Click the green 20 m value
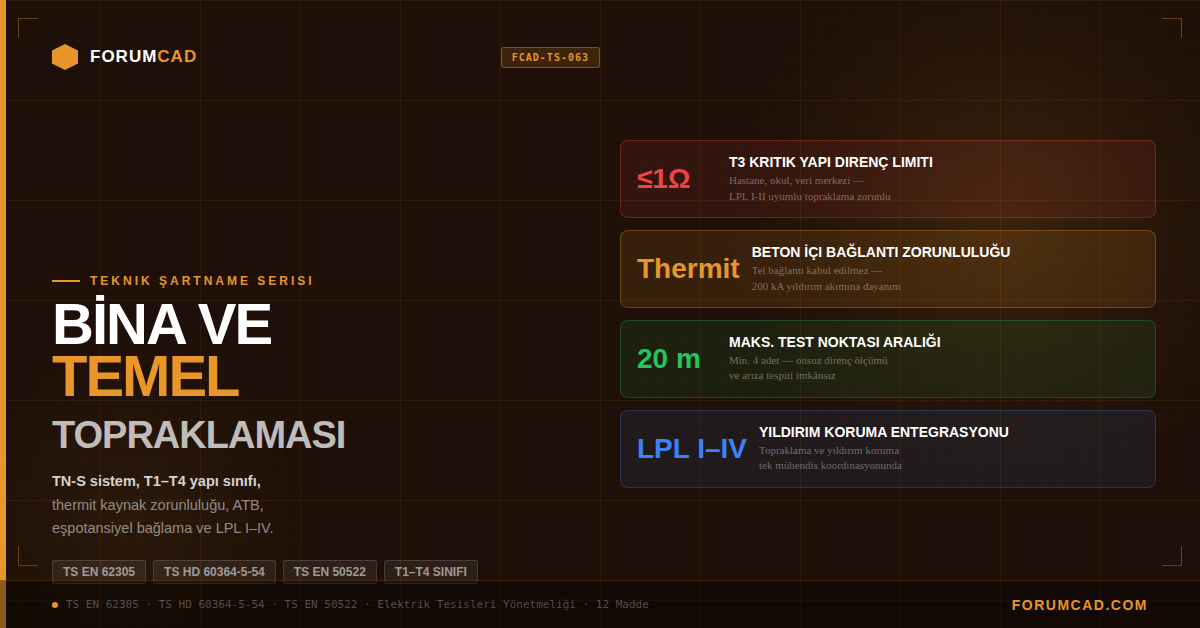 [x=669, y=359]
